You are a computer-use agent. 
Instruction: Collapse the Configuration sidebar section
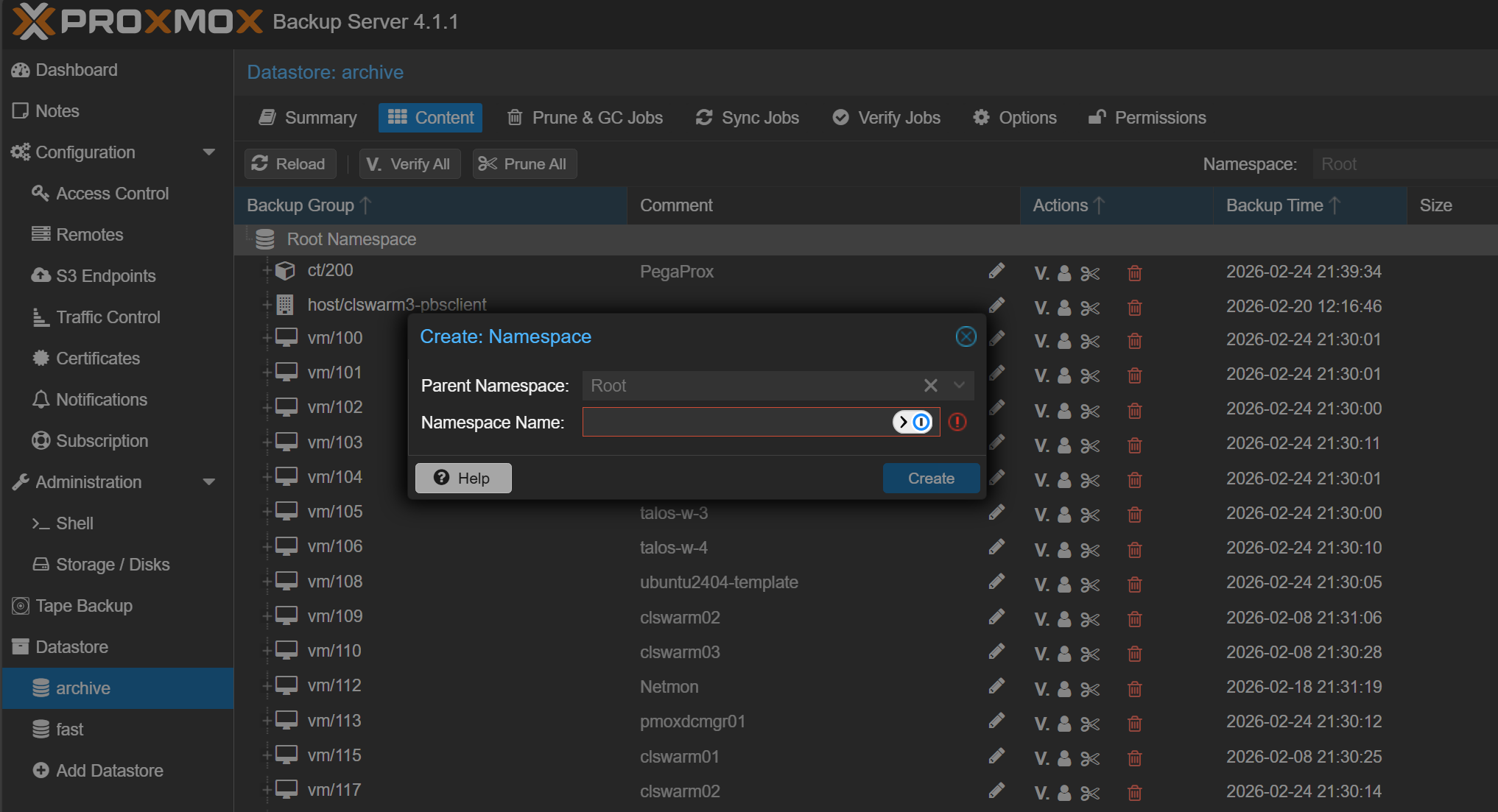pyautogui.click(x=210, y=152)
